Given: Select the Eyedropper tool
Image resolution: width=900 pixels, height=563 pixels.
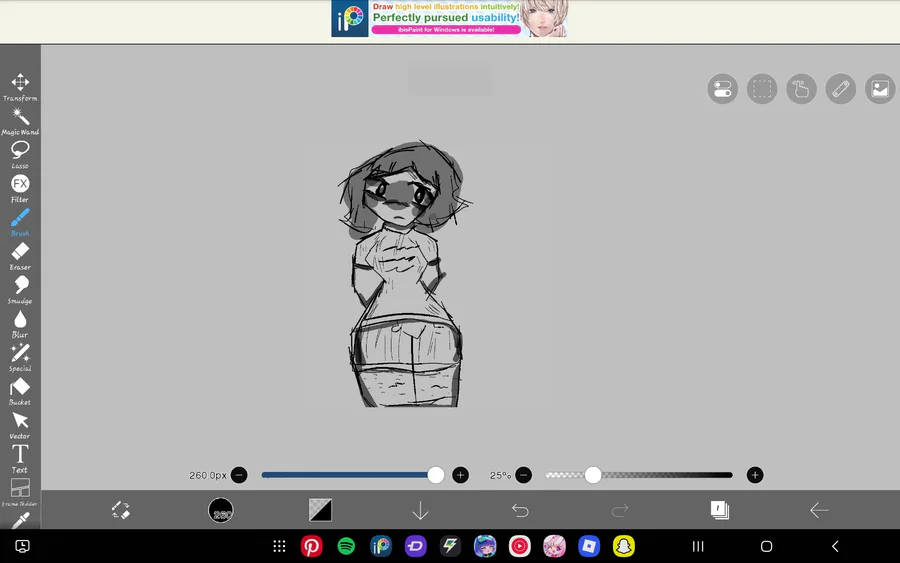Looking at the screenshot, I should pos(20,521).
